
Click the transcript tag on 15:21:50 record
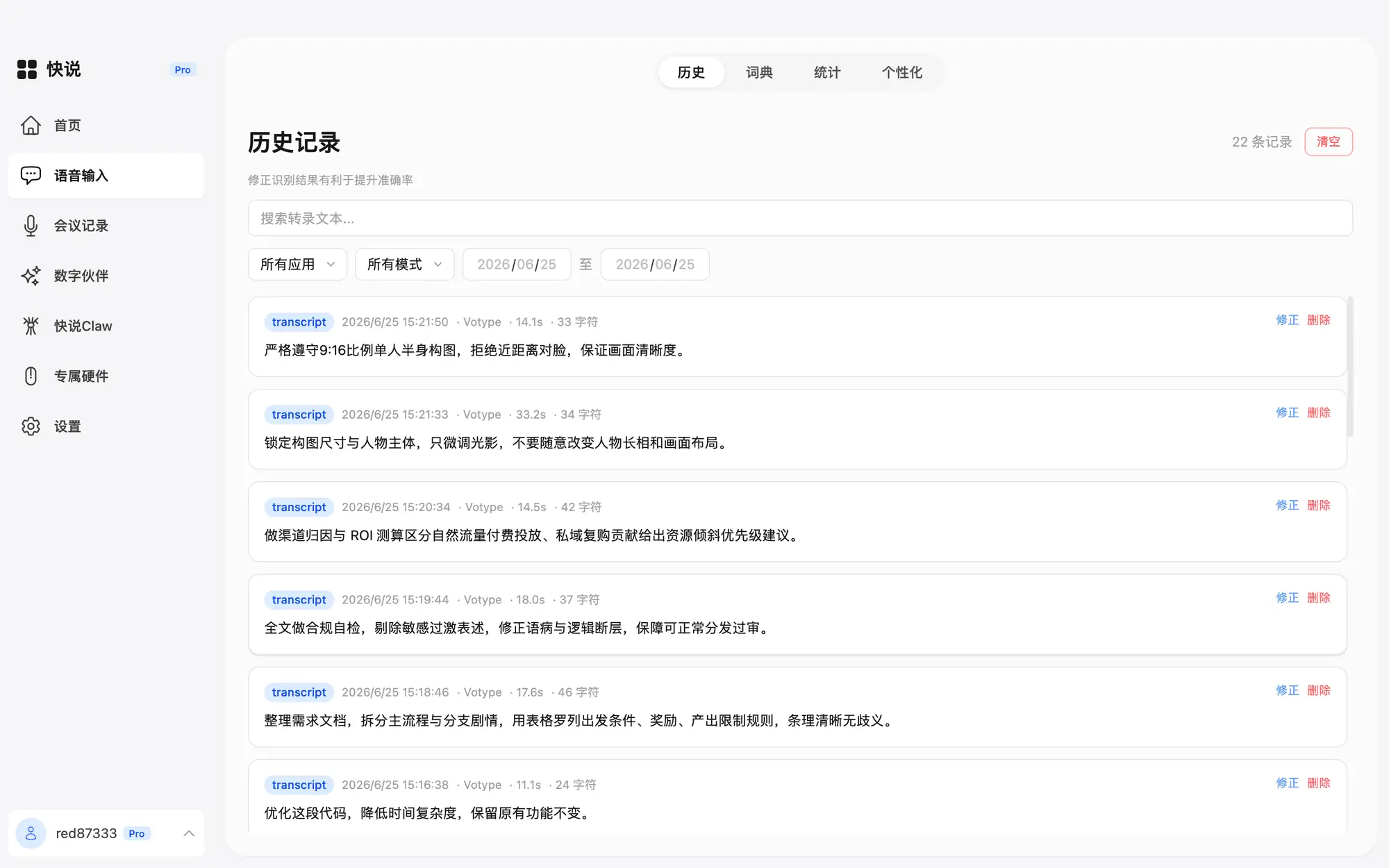299,322
